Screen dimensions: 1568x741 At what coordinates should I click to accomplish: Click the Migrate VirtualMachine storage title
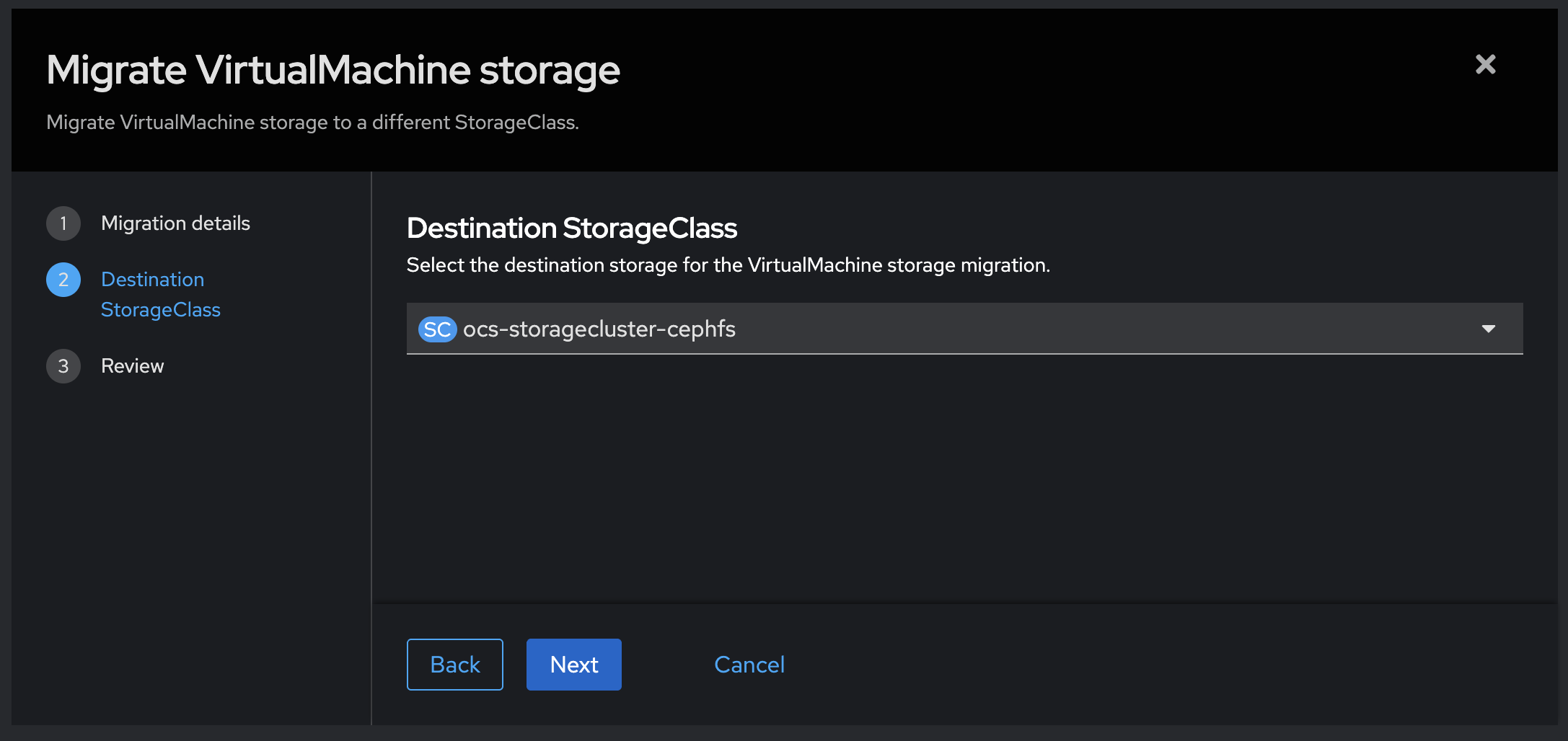333,71
